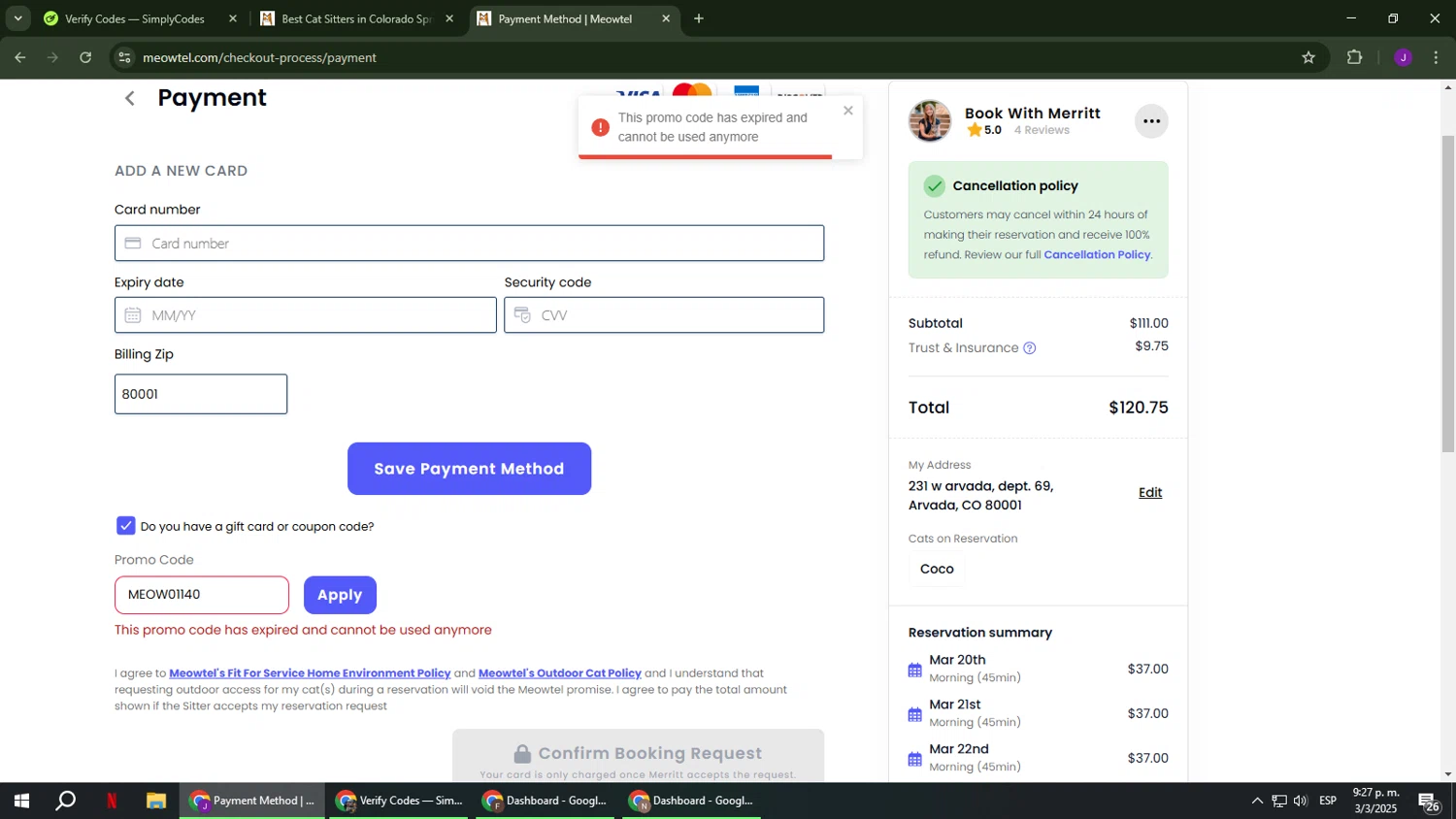Screen dimensions: 1456x819
Task: Open a new browser tab
Action: [x=699, y=18]
